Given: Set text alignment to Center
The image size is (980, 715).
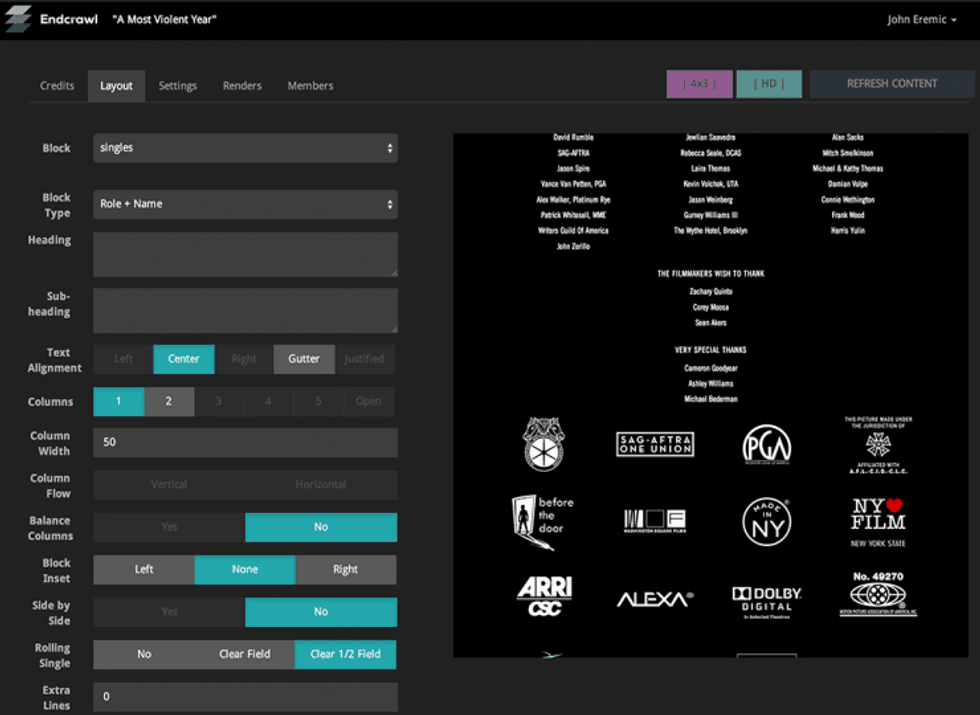Looking at the screenshot, I should [184, 359].
